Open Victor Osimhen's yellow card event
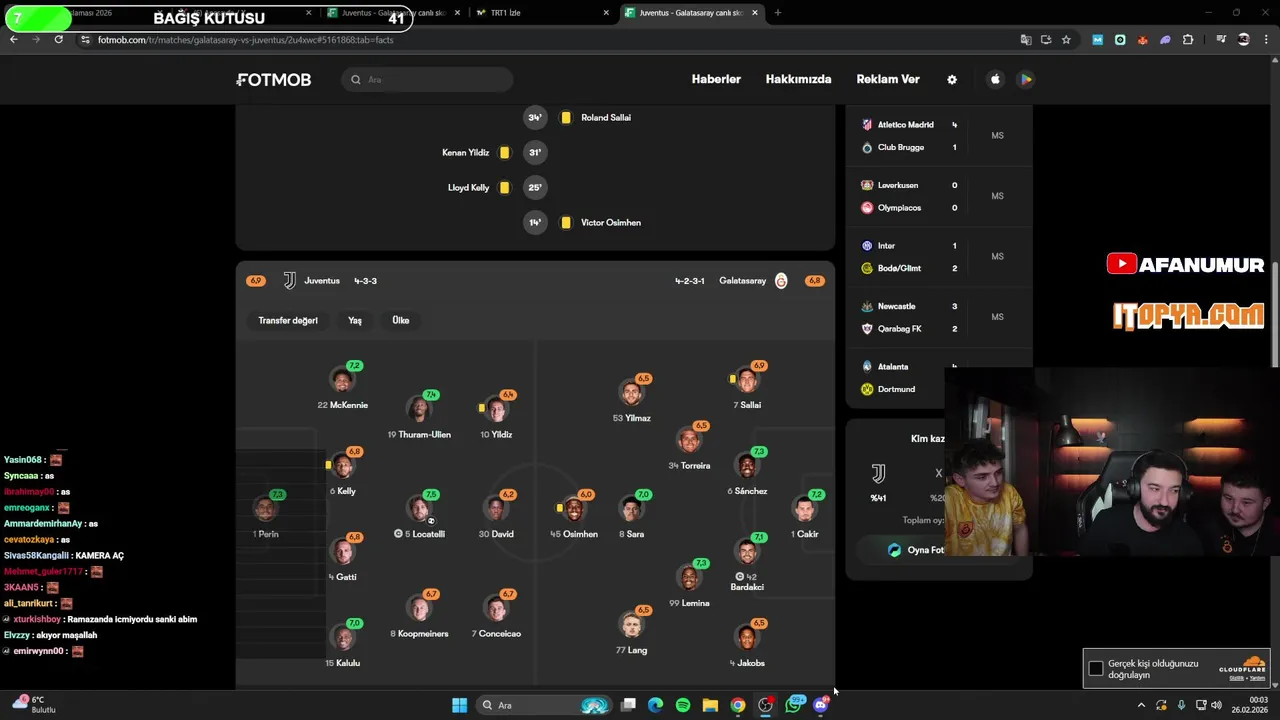1280x720 pixels. click(582, 223)
